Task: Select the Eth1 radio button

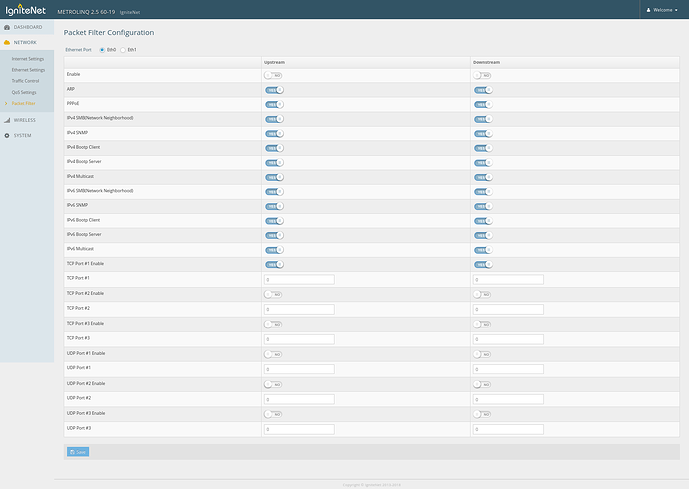Action: point(123,48)
